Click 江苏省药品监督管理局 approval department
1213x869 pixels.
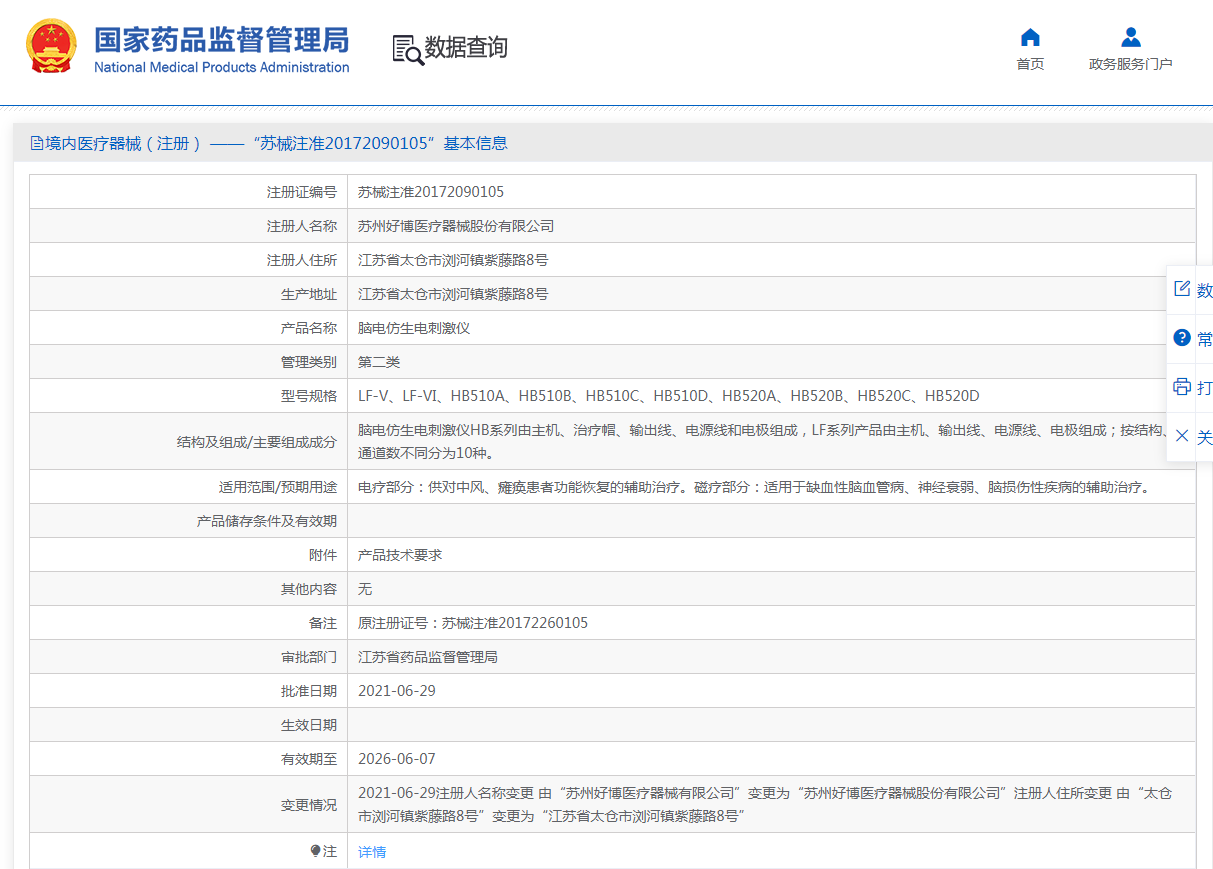[428, 657]
